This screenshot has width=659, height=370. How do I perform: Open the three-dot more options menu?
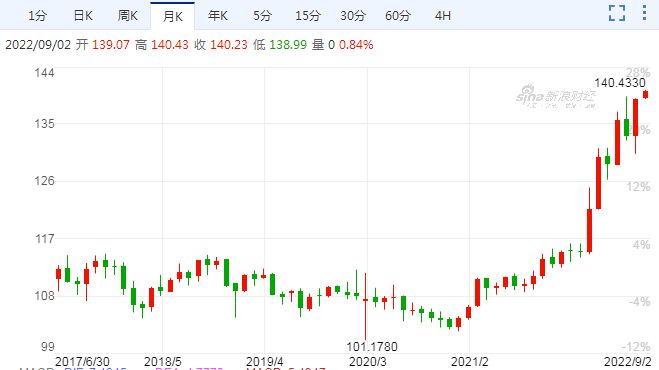[x=644, y=13]
